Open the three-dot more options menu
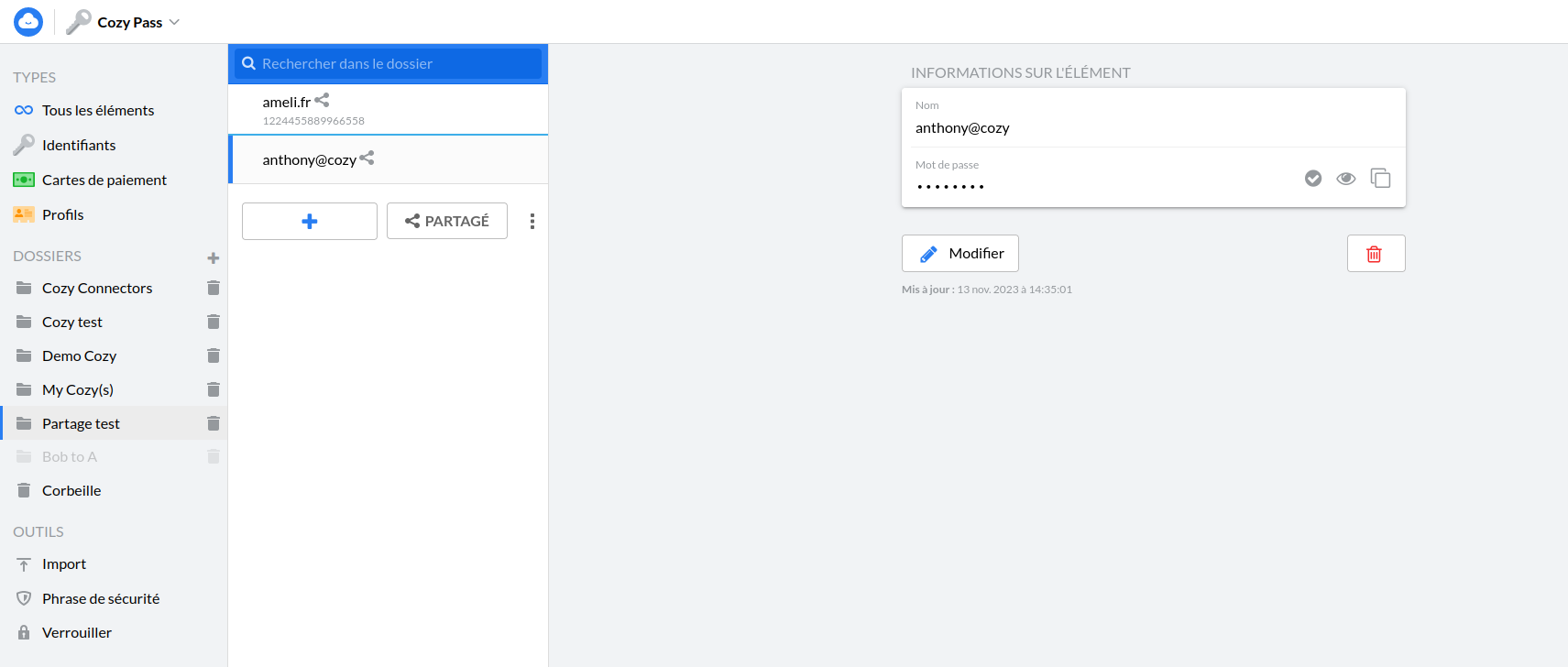This screenshot has height=667, width=1568. tap(532, 221)
